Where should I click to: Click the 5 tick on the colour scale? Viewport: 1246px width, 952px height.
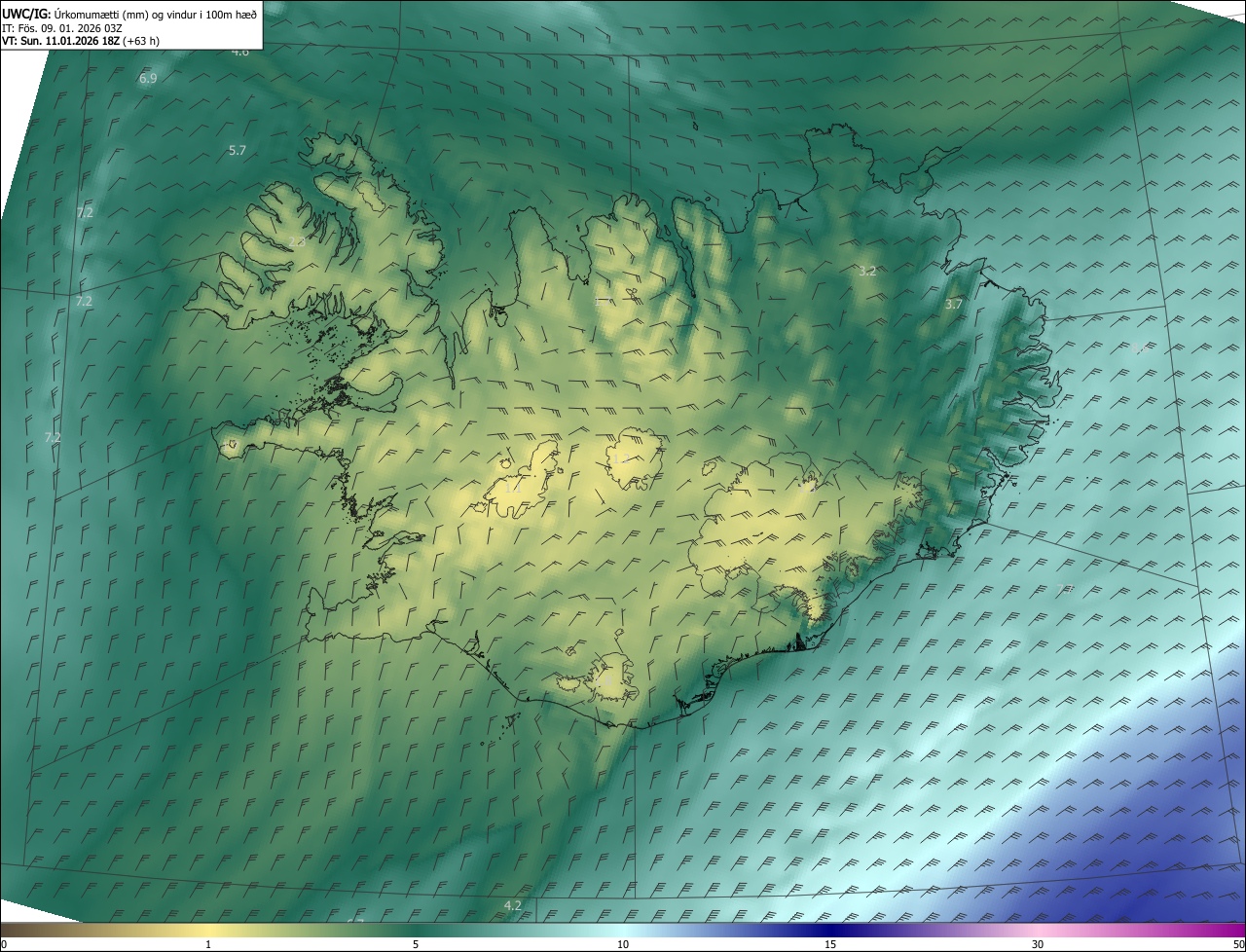click(416, 944)
